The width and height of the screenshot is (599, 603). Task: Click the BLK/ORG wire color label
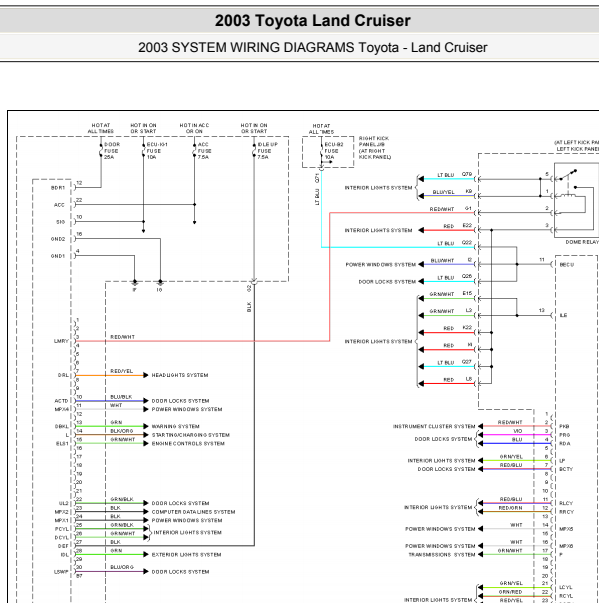point(121,431)
